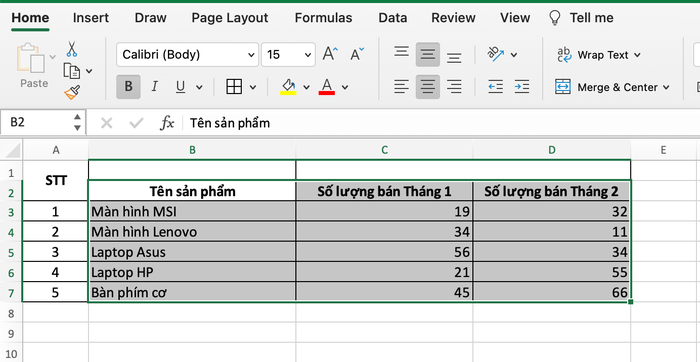Select cell containing Laptop Asus
The height and width of the screenshot is (362, 700).
click(192, 252)
